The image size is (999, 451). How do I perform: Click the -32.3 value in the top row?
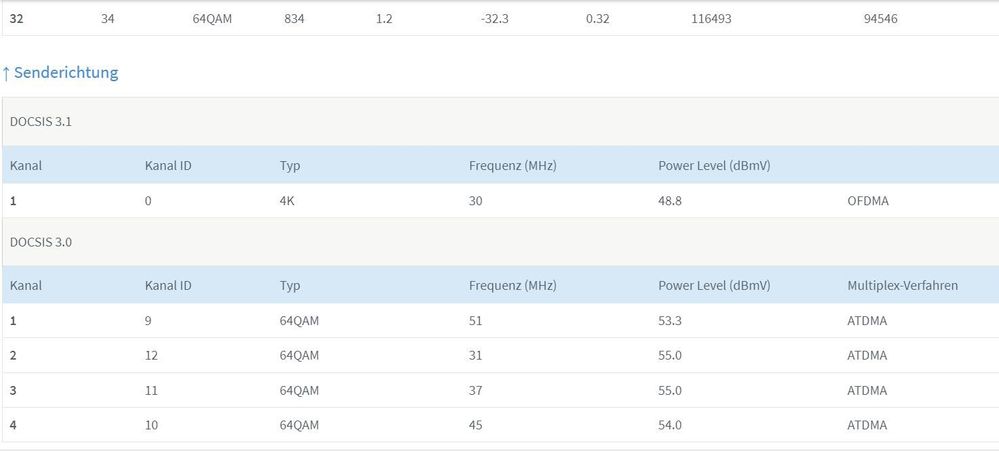coord(494,18)
